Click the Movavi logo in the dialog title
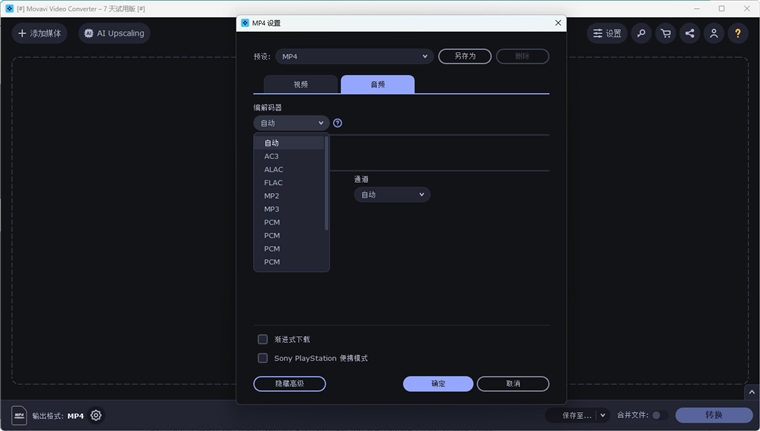The height and width of the screenshot is (431, 760). [245, 23]
